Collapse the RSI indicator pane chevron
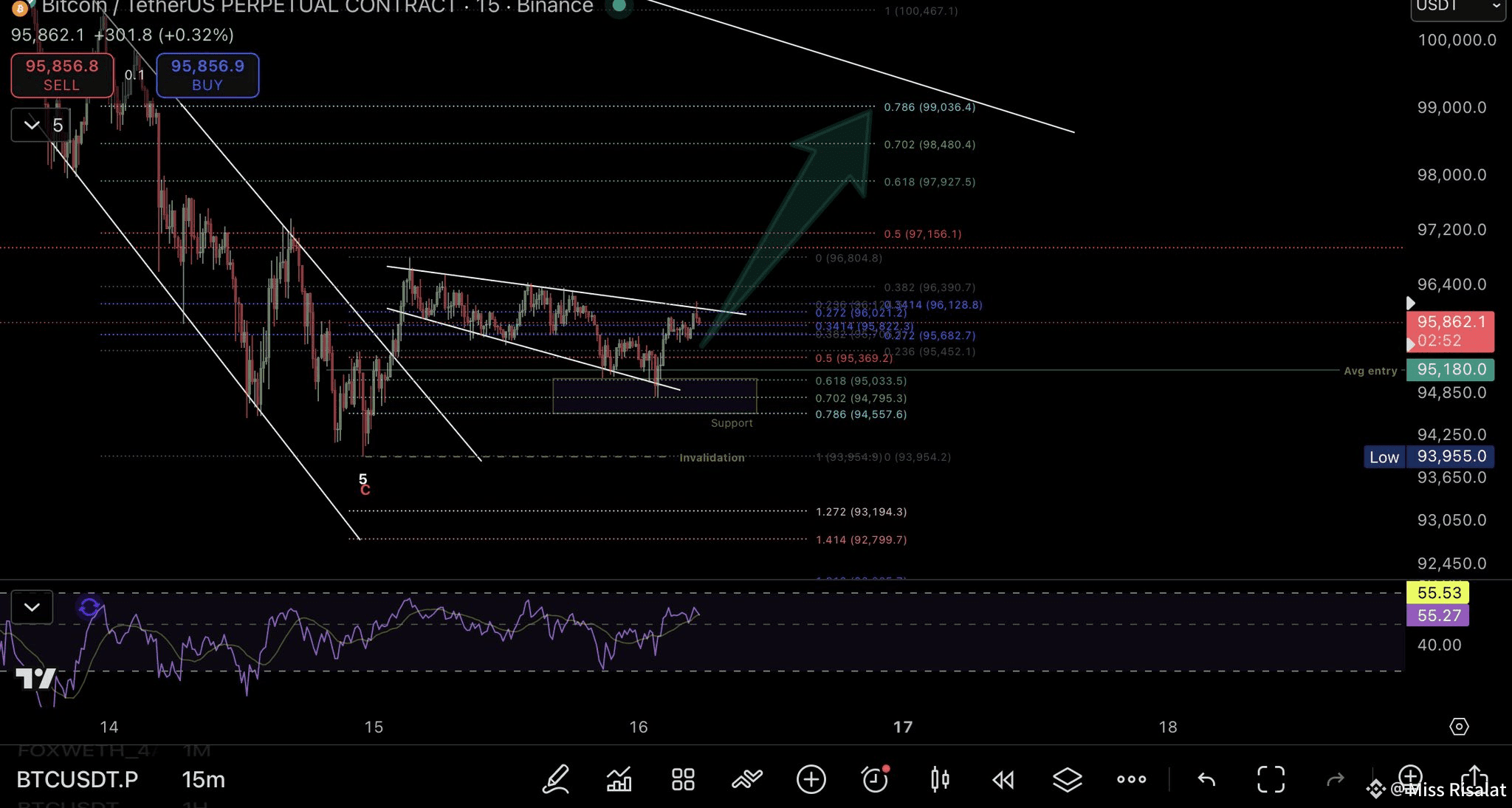 pyautogui.click(x=32, y=607)
